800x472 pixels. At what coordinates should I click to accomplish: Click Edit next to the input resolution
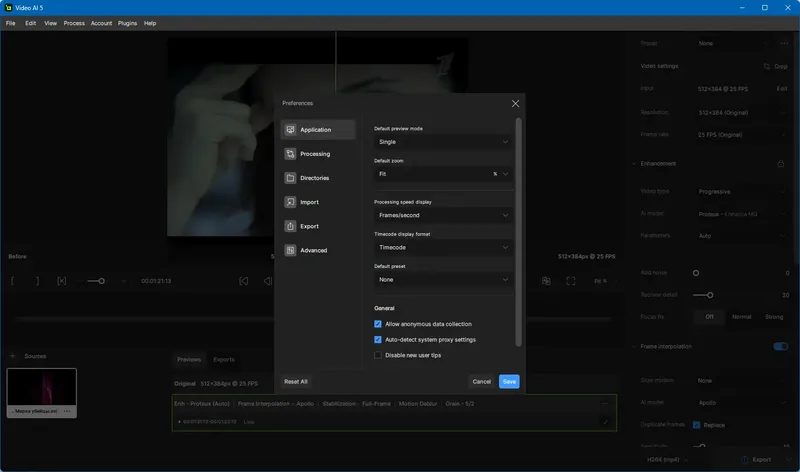pyautogui.click(x=782, y=89)
